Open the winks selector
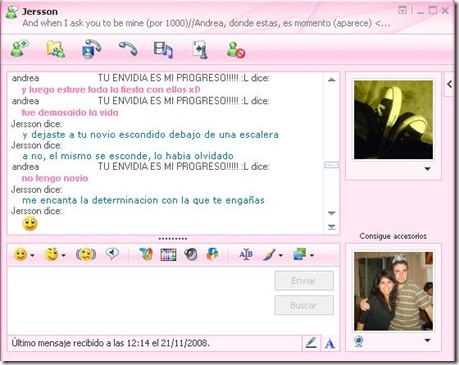The height and width of the screenshot is (365, 459). [x=52, y=255]
